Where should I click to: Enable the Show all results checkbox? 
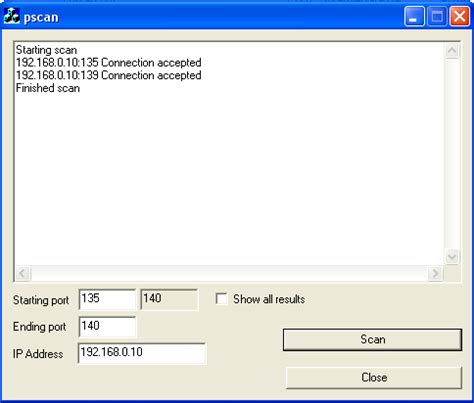[221, 299]
